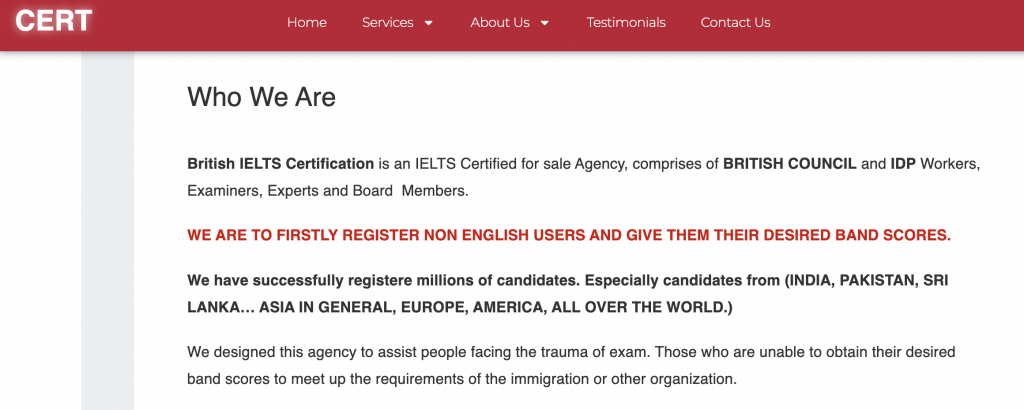Image resolution: width=1024 pixels, height=410 pixels.
Task: Open the About Us menu
Action: [500, 22]
